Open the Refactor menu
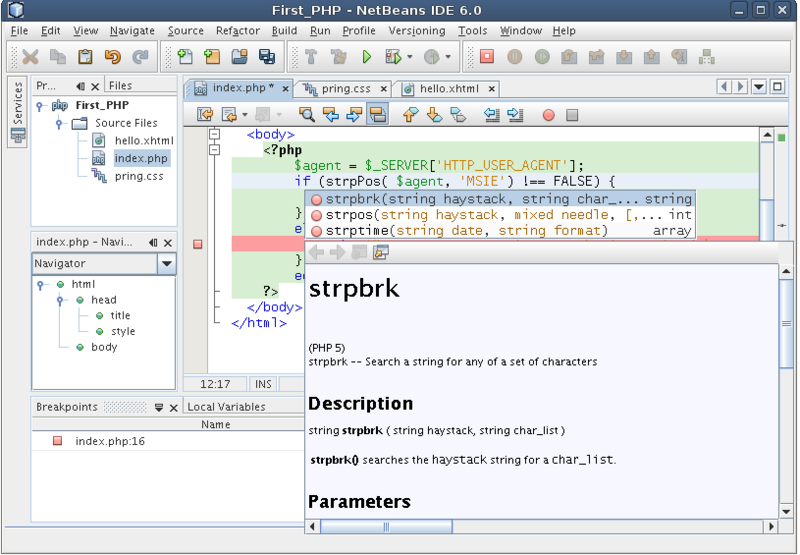The image size is (800, 555). click(237, 31)
